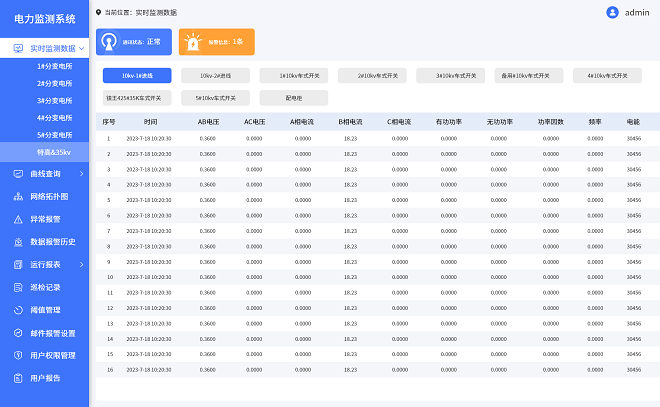The image size is (660, 407).
Task: Click the 网络拓扑图 sidebar icon
Action: tap(18, 197)
